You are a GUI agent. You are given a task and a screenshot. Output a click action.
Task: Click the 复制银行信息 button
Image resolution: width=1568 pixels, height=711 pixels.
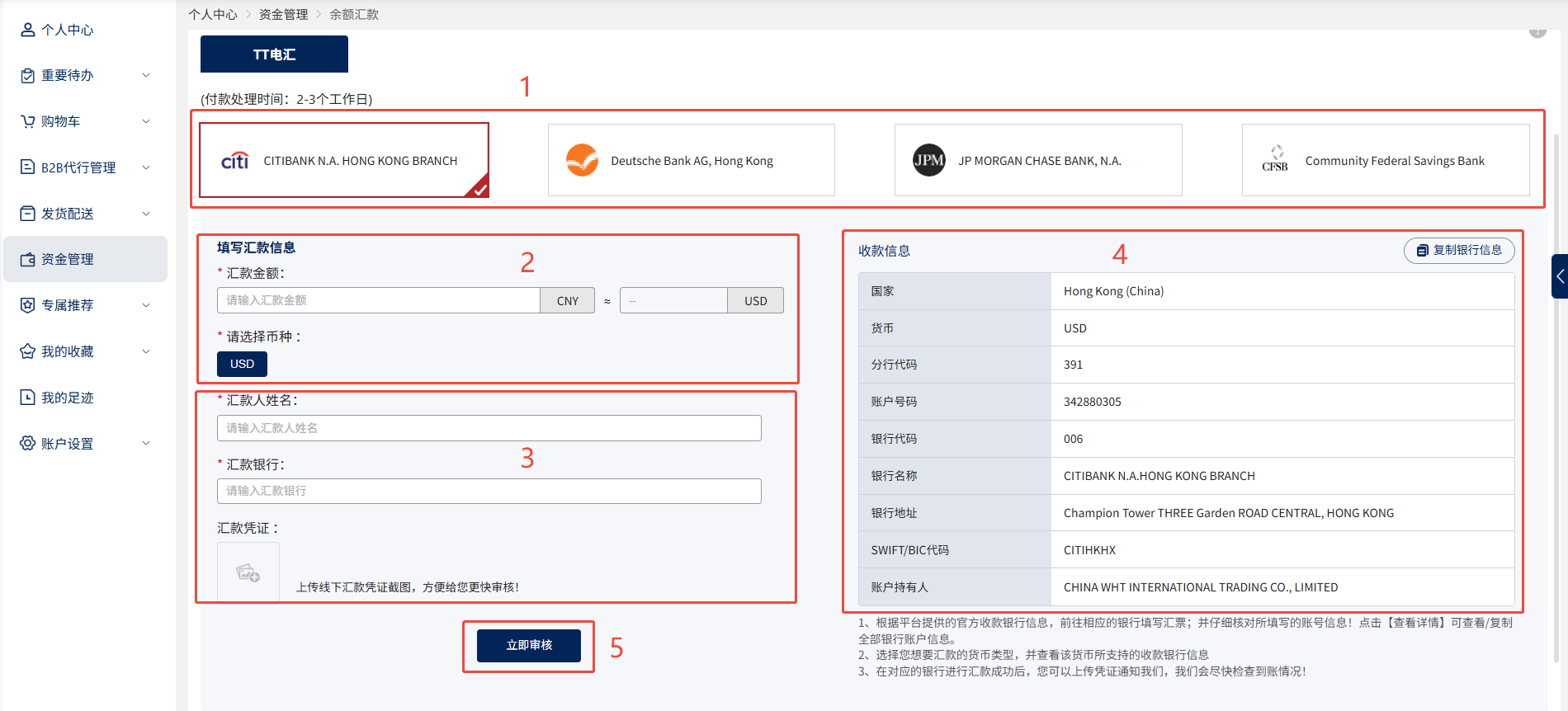1459,251
